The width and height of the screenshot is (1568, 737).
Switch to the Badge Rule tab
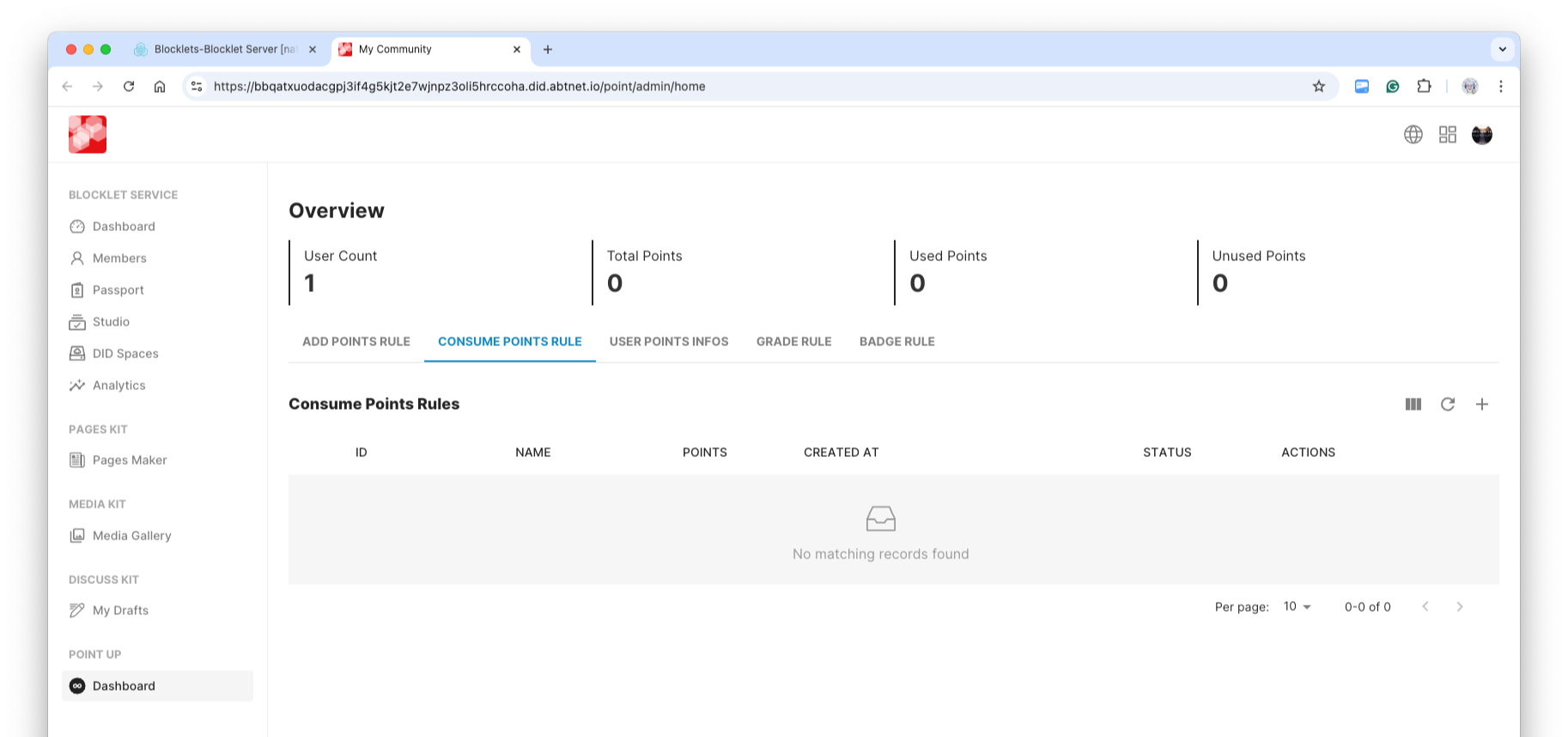(x=896, y=342)
